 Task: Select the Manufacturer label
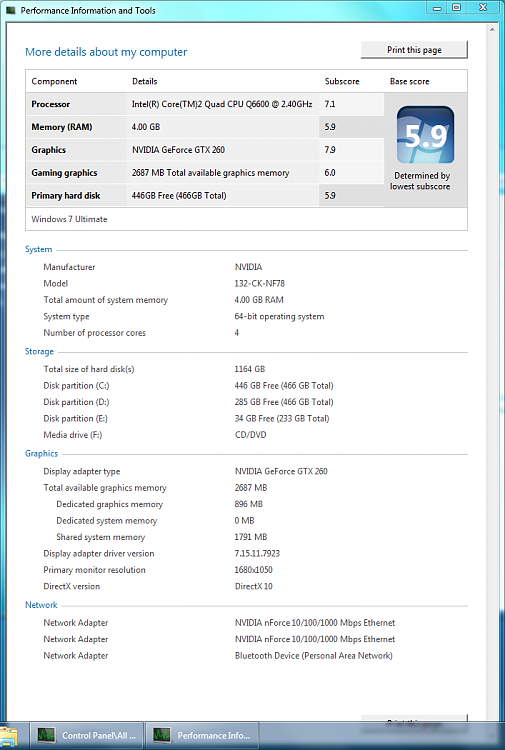[69, 267]
